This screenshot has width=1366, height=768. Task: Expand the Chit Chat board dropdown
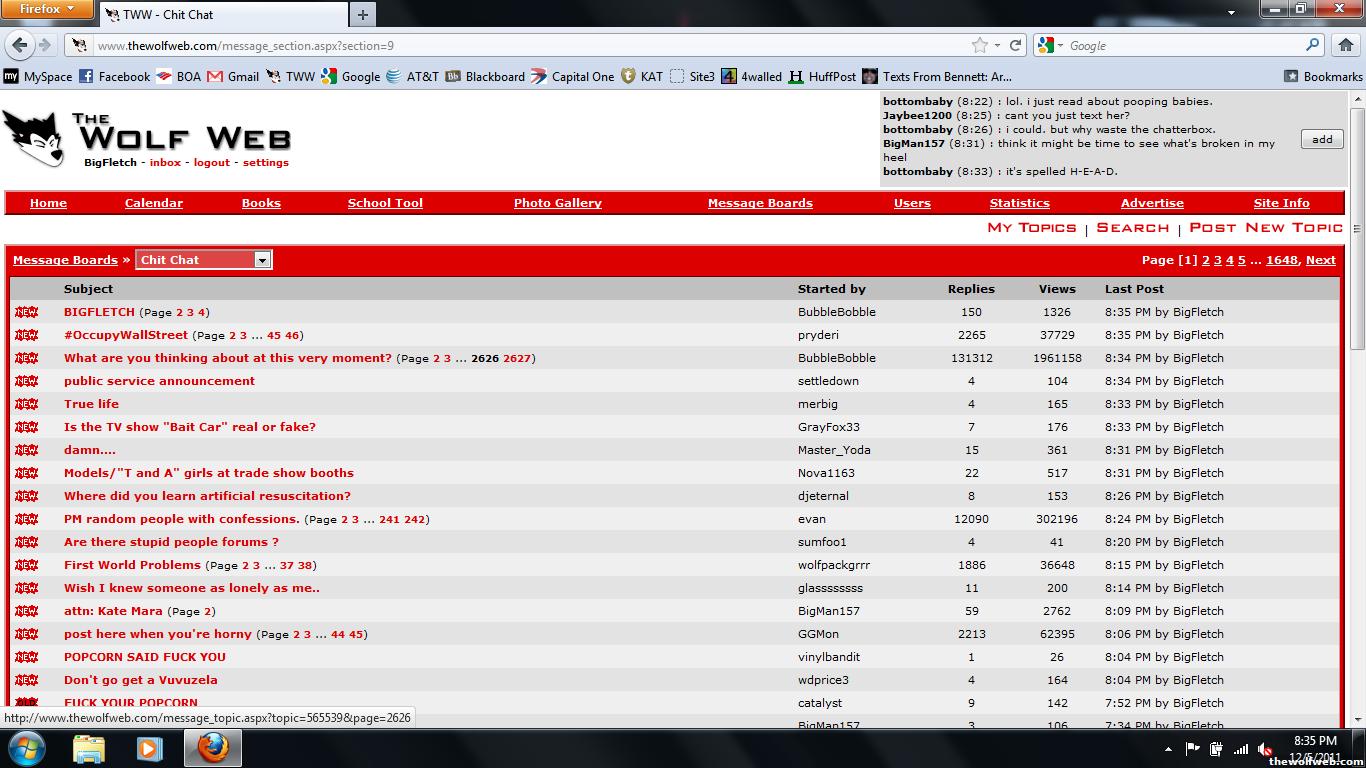click(262, 260)
